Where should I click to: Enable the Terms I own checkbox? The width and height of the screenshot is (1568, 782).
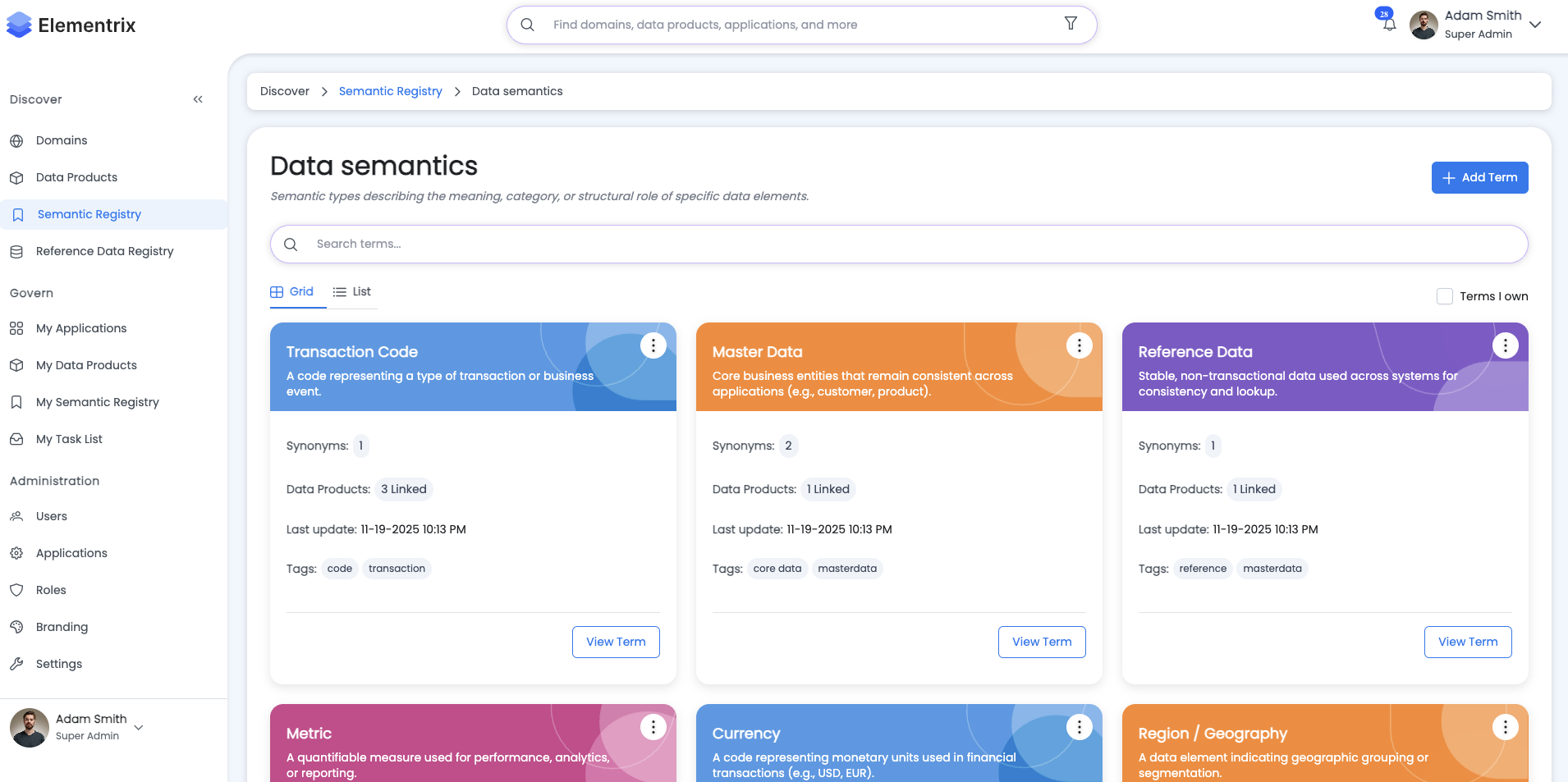click(1445, 296)
